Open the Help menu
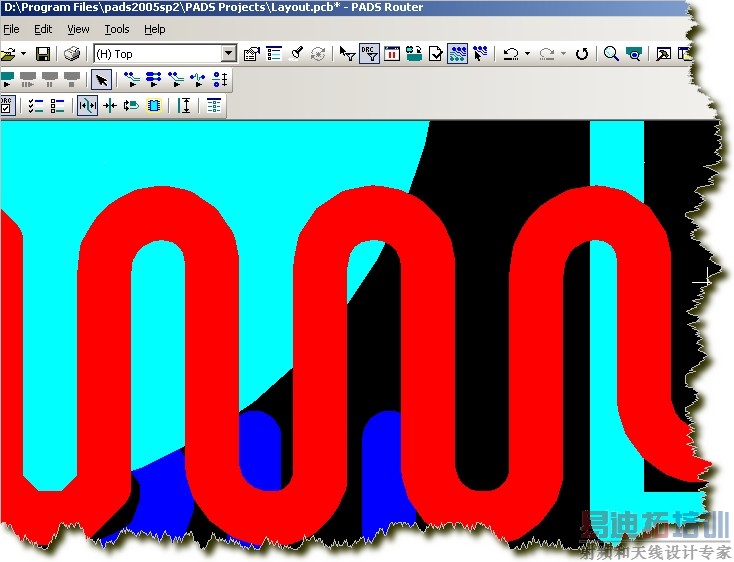 click(x=154, y=29)
